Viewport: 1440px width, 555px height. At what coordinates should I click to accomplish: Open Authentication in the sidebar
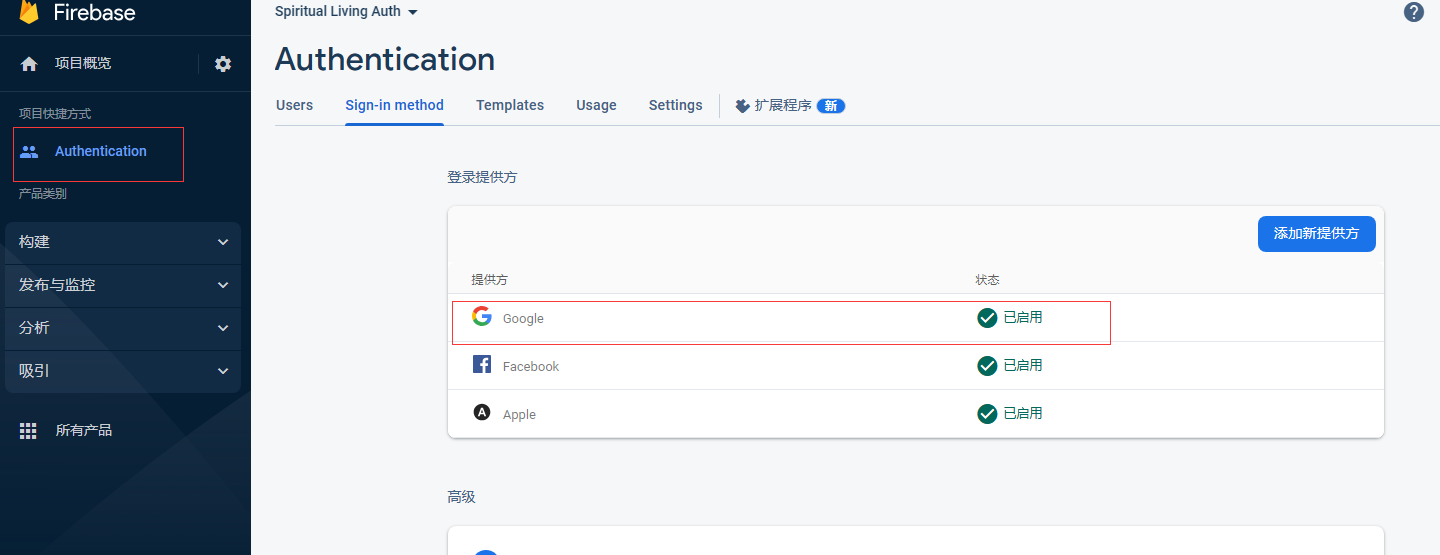(x=100, y=152)
